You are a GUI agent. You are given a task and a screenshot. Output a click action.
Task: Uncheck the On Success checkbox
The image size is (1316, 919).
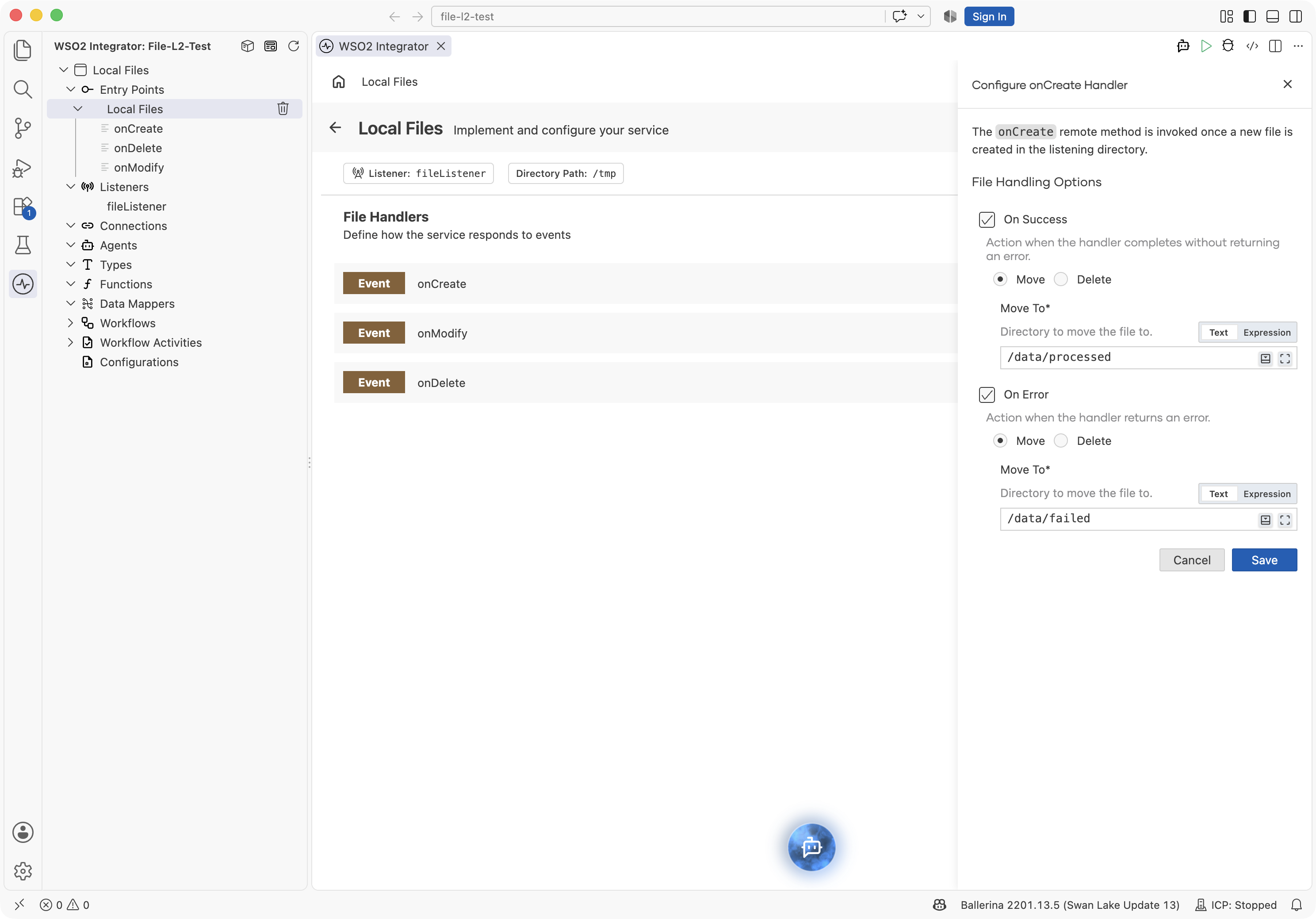point(987,219)
